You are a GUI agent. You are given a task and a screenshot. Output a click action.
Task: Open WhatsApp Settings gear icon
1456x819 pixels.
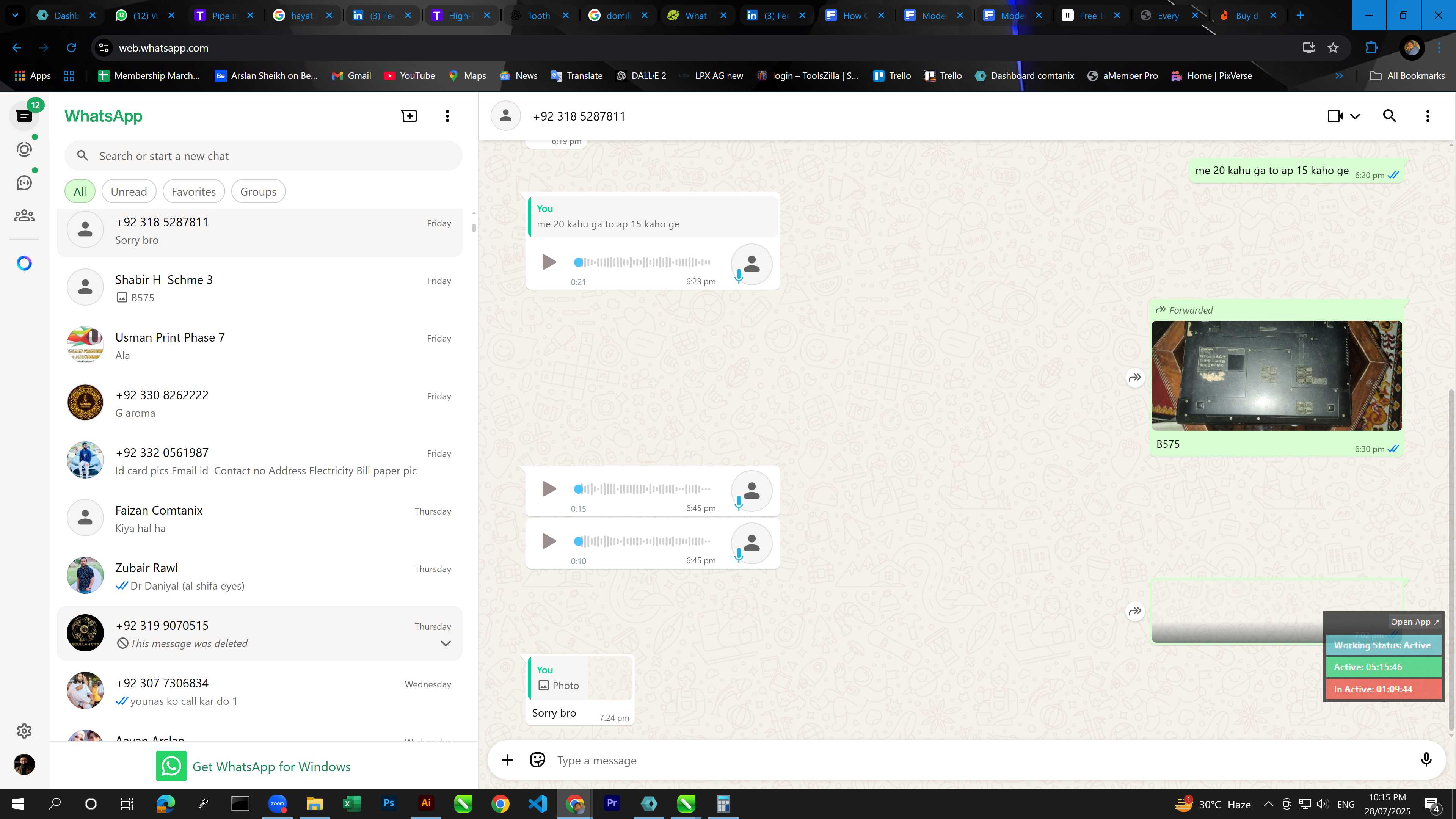[24, 731]
